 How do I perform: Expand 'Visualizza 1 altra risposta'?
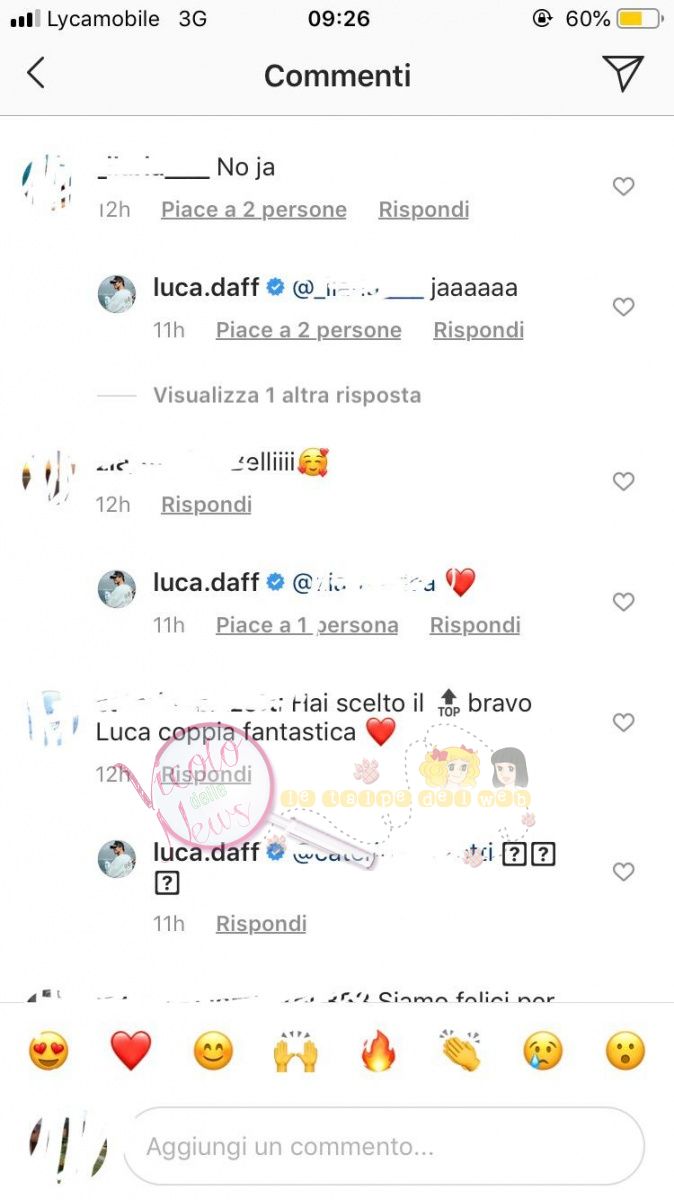tap(287, 395)
